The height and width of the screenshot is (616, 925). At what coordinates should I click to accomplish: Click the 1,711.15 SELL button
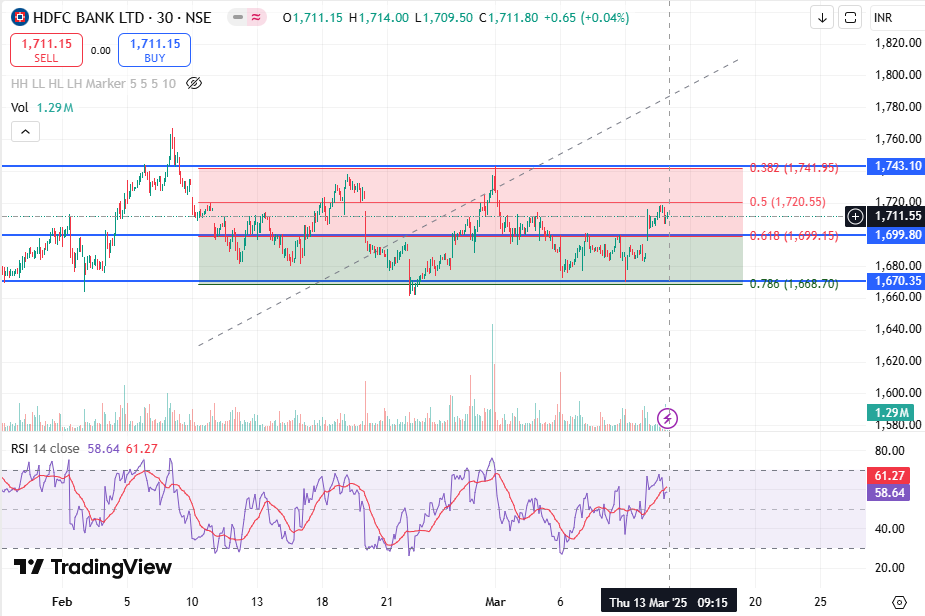click(x=47, y=50)
